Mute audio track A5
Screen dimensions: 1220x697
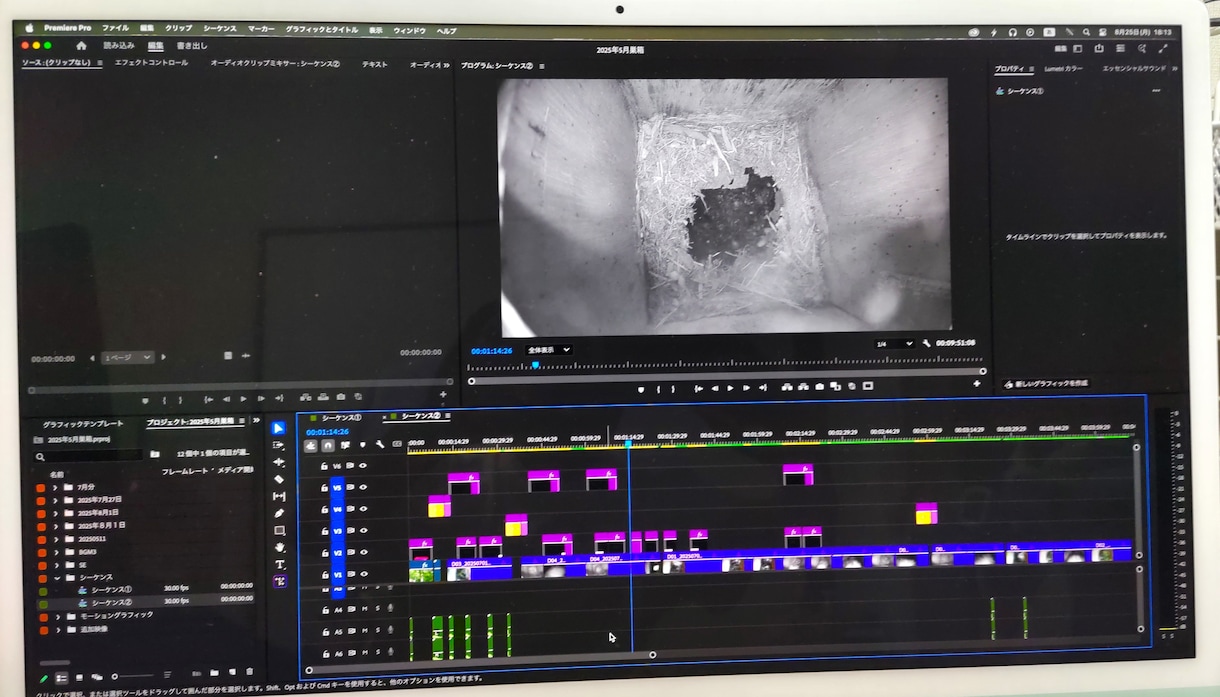(x=365, y=631)
